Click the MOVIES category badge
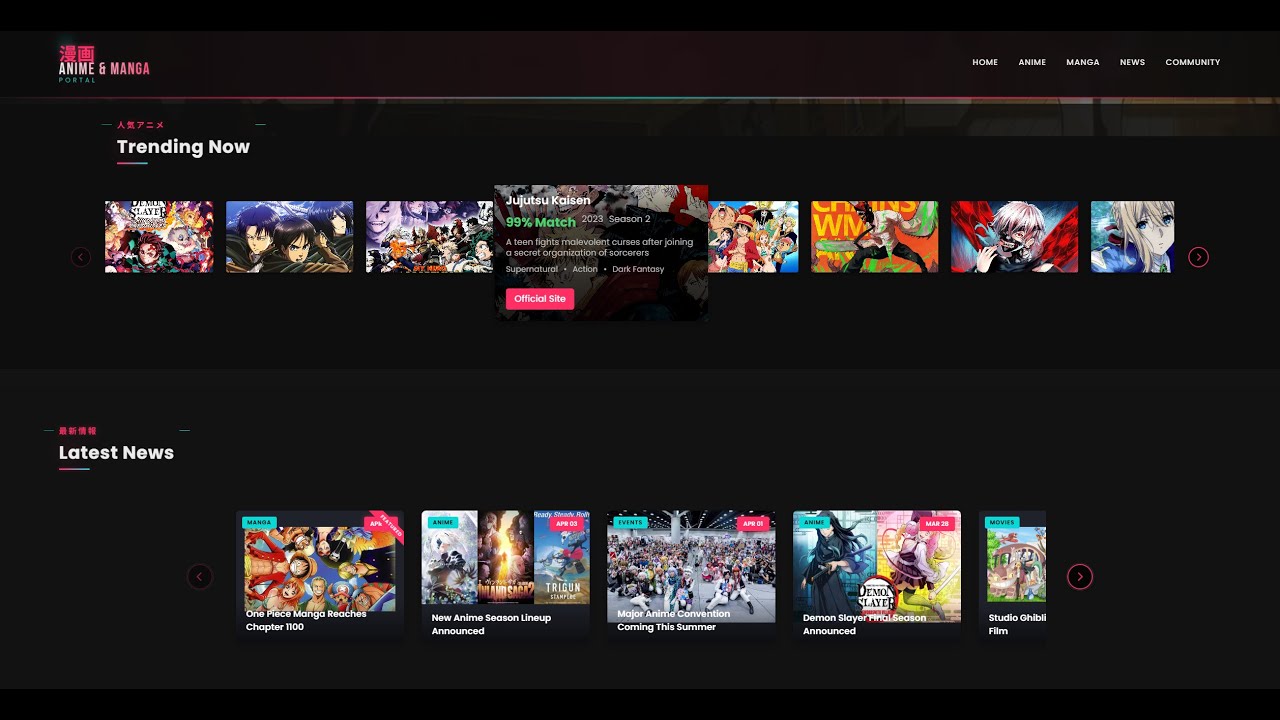Screen dimensions: 1280x720 (x=1001, y=522)
